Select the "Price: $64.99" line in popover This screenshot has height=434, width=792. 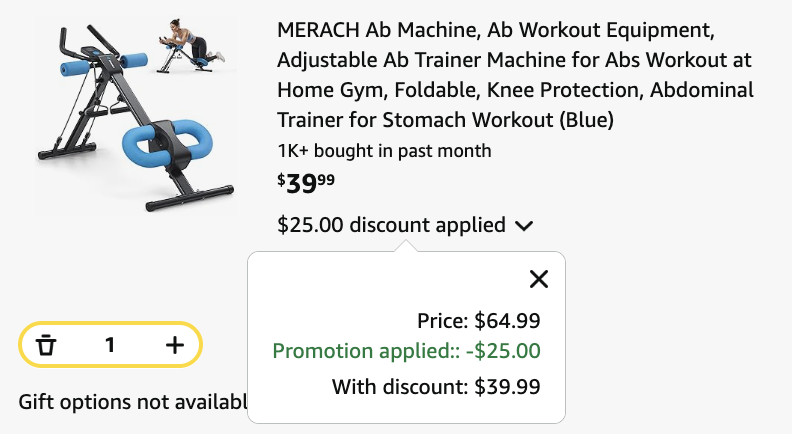[478, 321]
